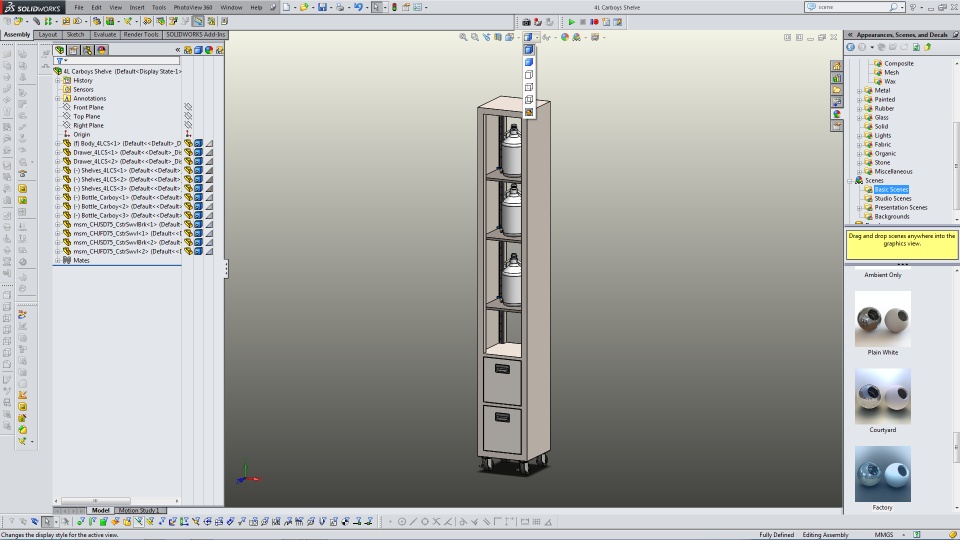Open the PropertyManager tab

73,50
